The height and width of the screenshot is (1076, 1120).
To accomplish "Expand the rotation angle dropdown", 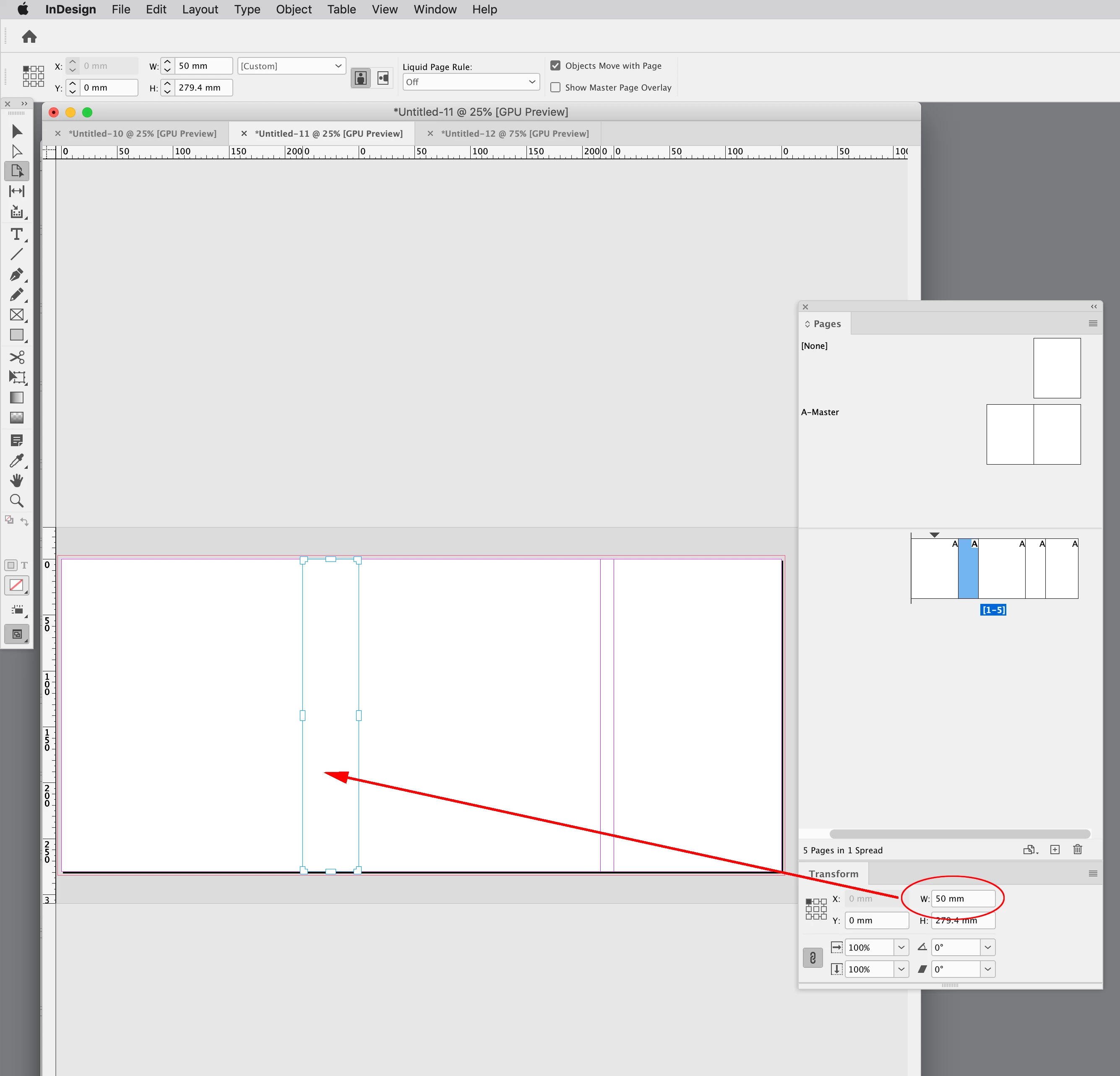I will pos(987,947).
